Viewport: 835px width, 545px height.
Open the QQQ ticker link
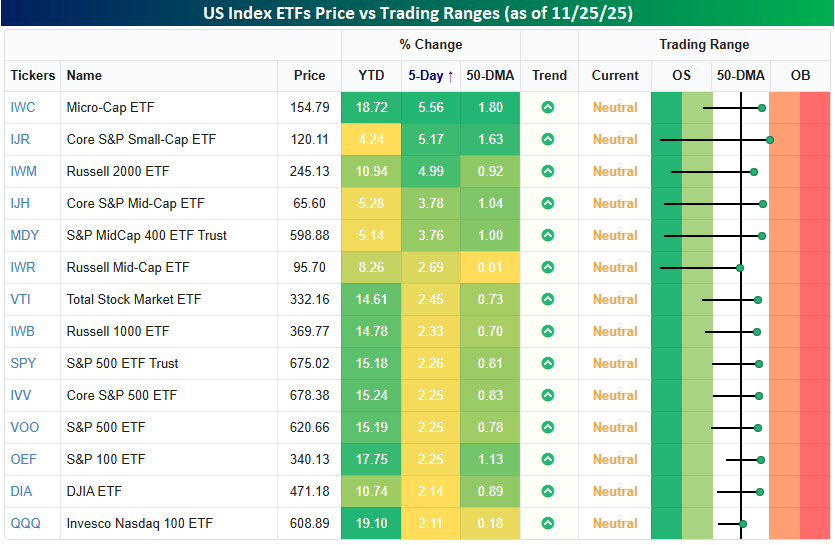(x=24, y=524)
